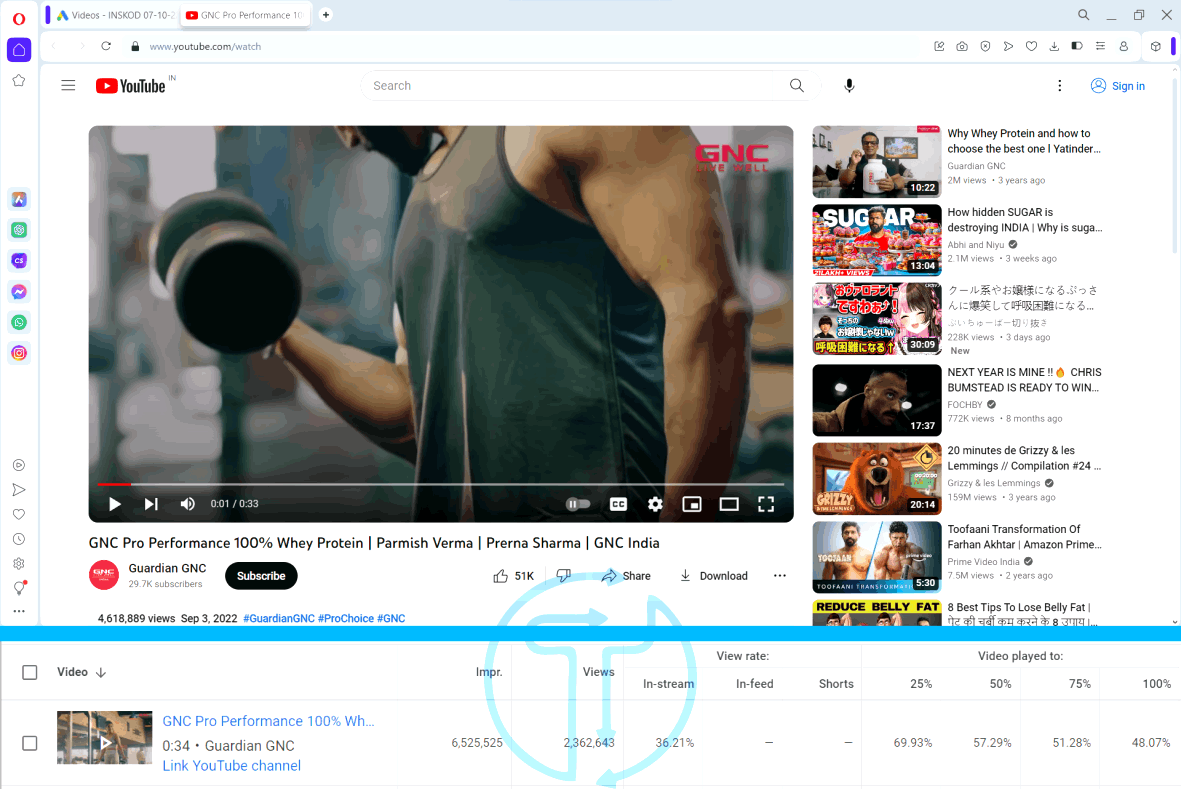Screen dimensions: 1181x789
Task: Toggle the autoplay switch in the player
Action: click(x=578, y=504)
